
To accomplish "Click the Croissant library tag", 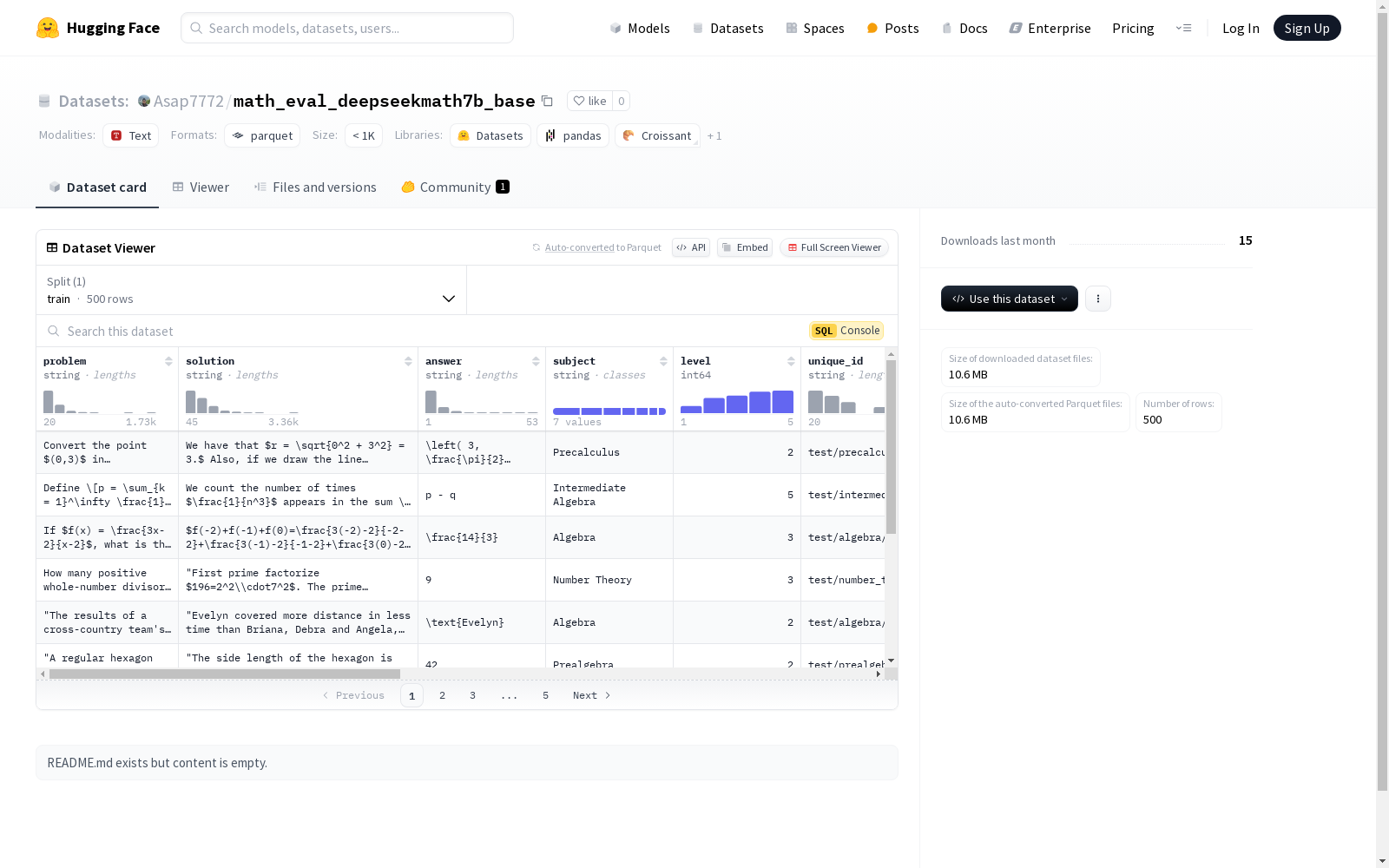I will 657,135.
